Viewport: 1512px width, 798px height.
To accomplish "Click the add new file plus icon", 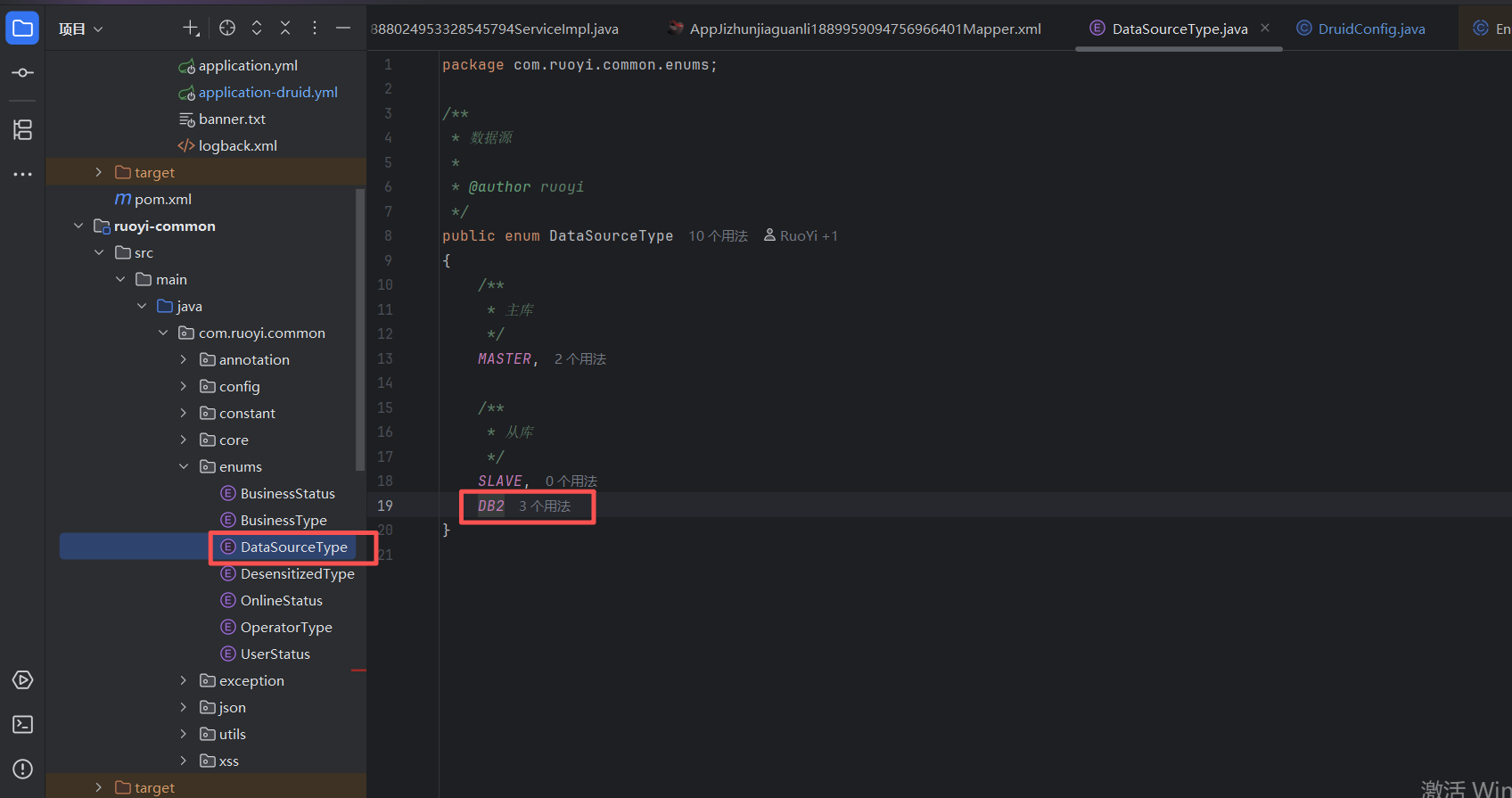I will [x=191, y=29].
